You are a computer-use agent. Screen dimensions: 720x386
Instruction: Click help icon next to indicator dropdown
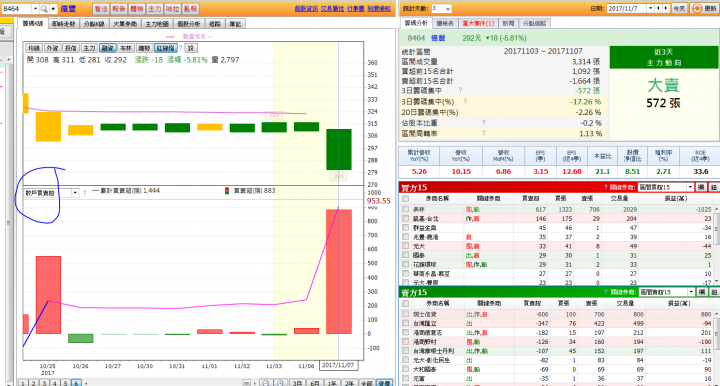[x=84, y=193]
